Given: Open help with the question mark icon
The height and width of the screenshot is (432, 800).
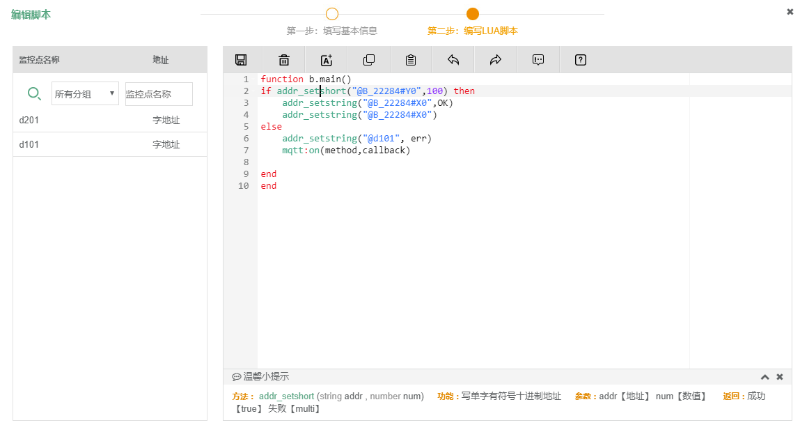Looking at the screenshot, I should tap(580, 60).
